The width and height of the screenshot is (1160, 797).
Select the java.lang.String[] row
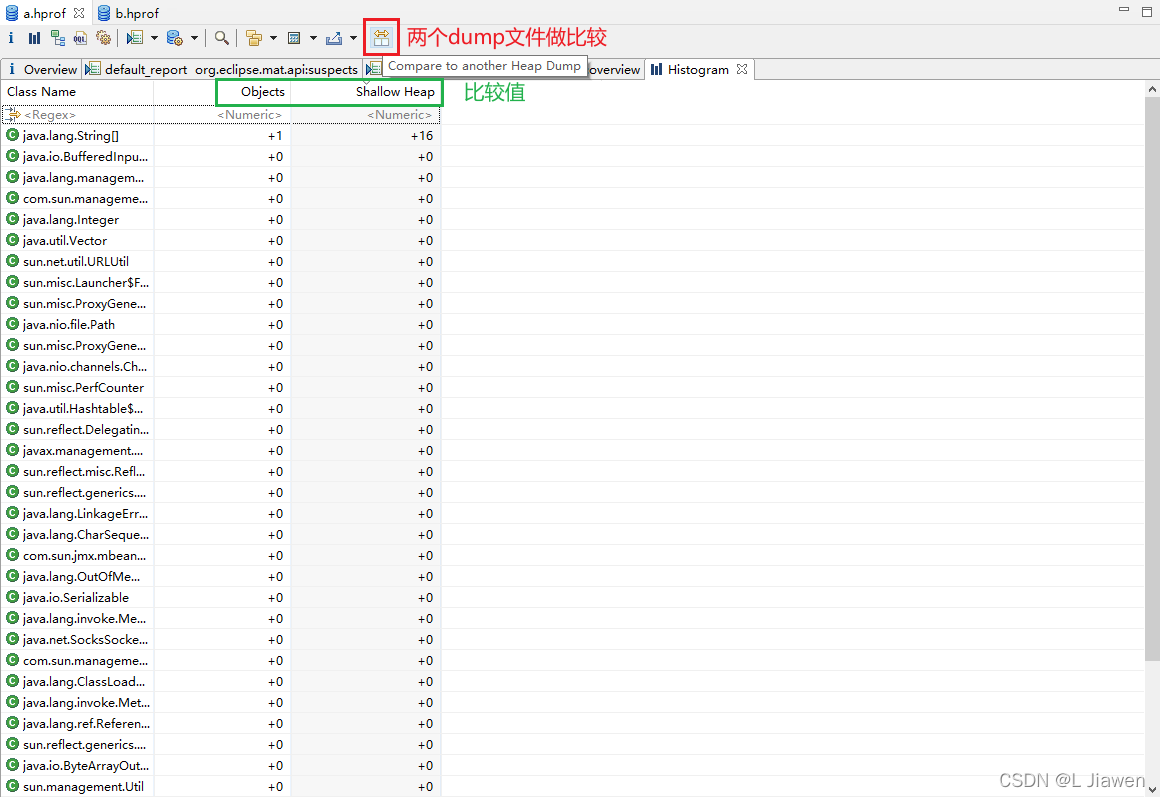coord(220,135)
